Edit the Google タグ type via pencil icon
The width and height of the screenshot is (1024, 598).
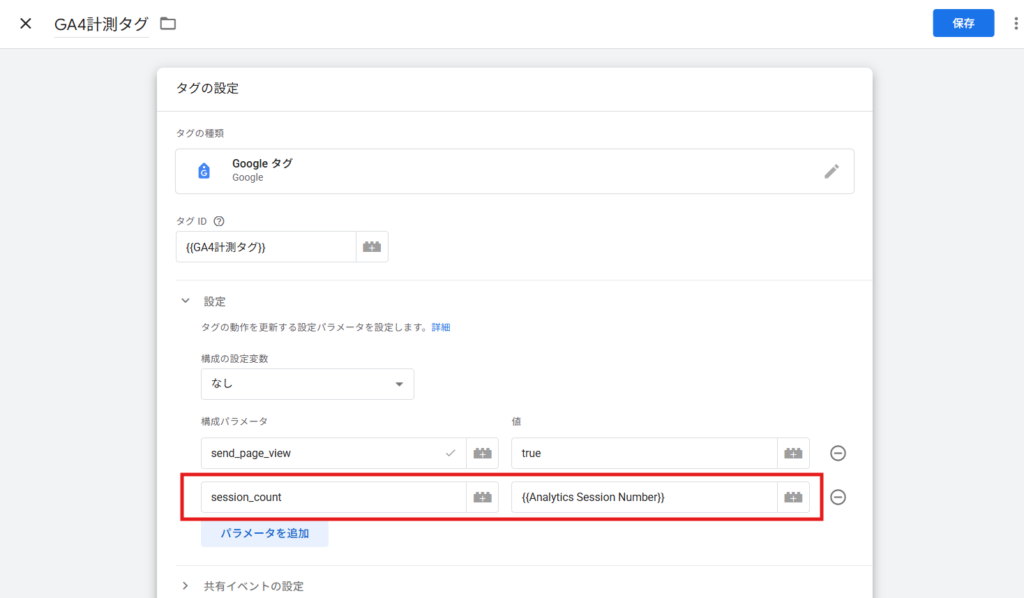[x=833, y=171]
